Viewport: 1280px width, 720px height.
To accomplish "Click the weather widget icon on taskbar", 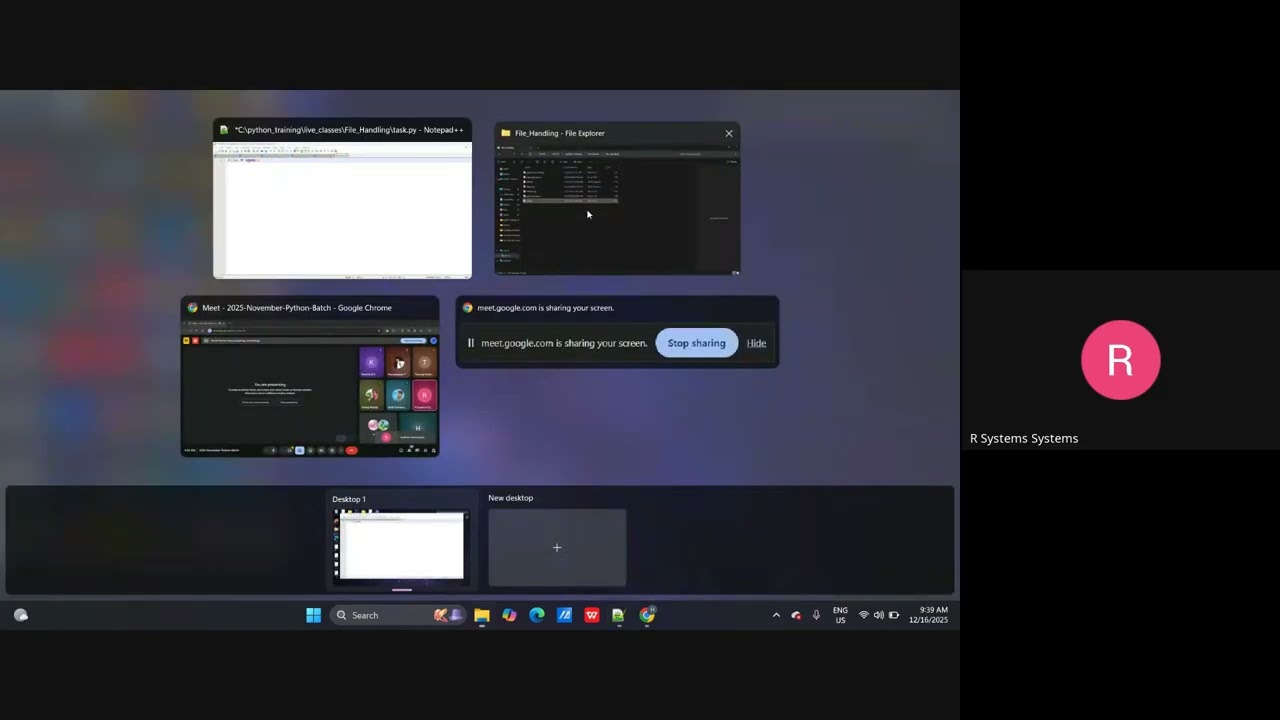I will point(21,615).
